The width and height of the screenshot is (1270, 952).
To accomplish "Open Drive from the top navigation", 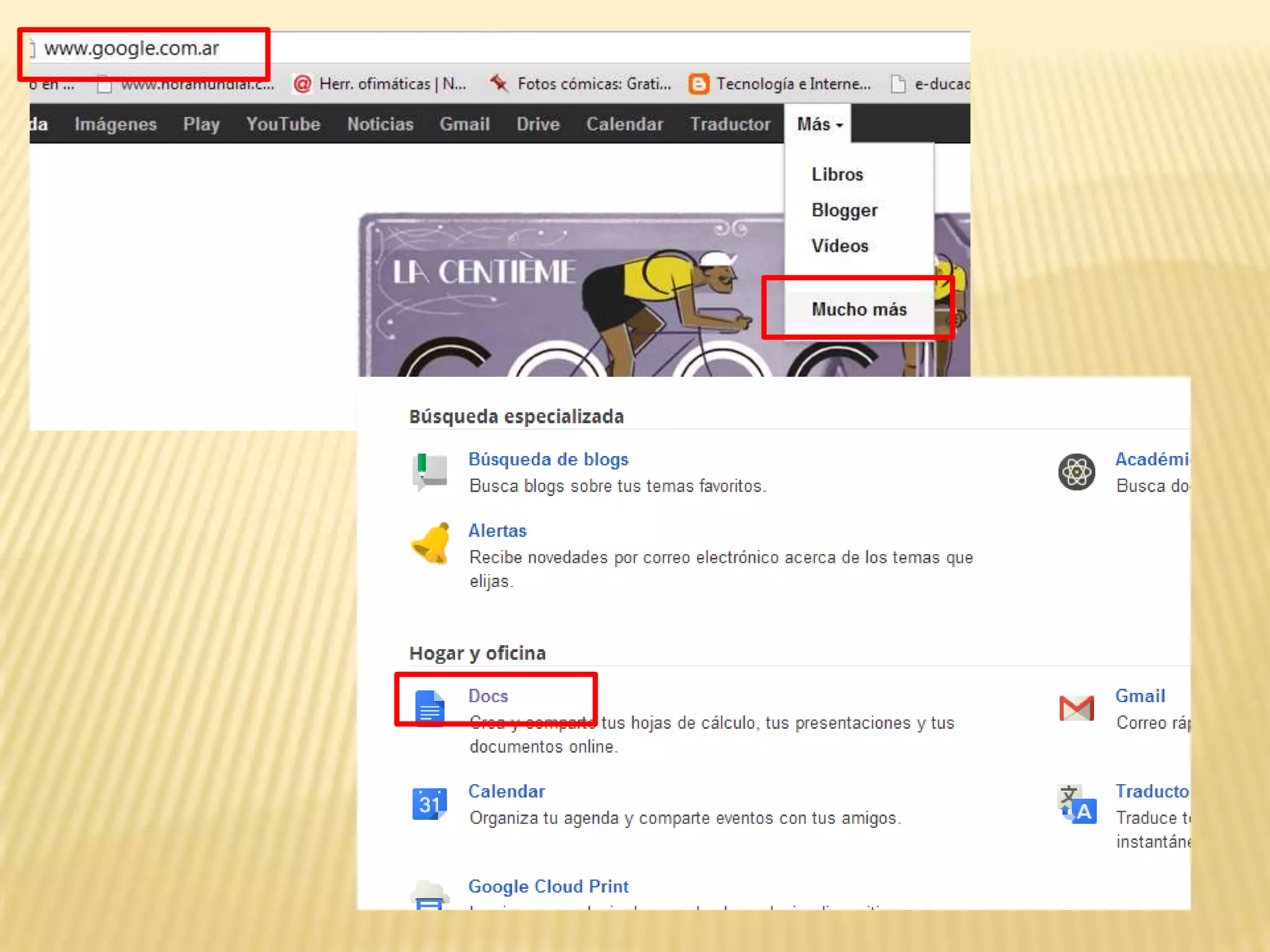I will 538,125.
